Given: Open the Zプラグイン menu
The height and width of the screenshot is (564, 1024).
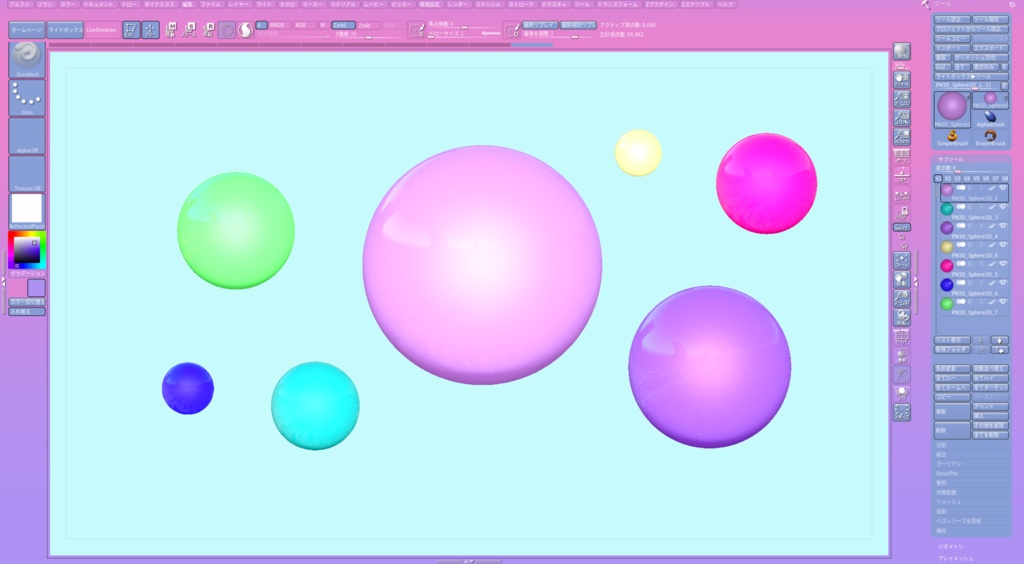Looking at the screenshot, I should point(660,4).
